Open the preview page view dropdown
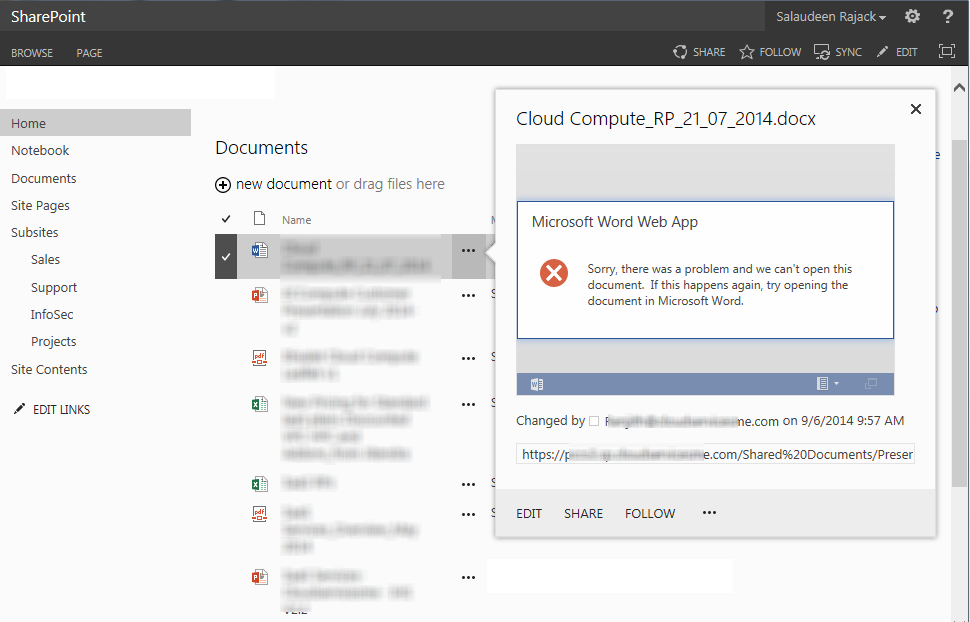 827,384
